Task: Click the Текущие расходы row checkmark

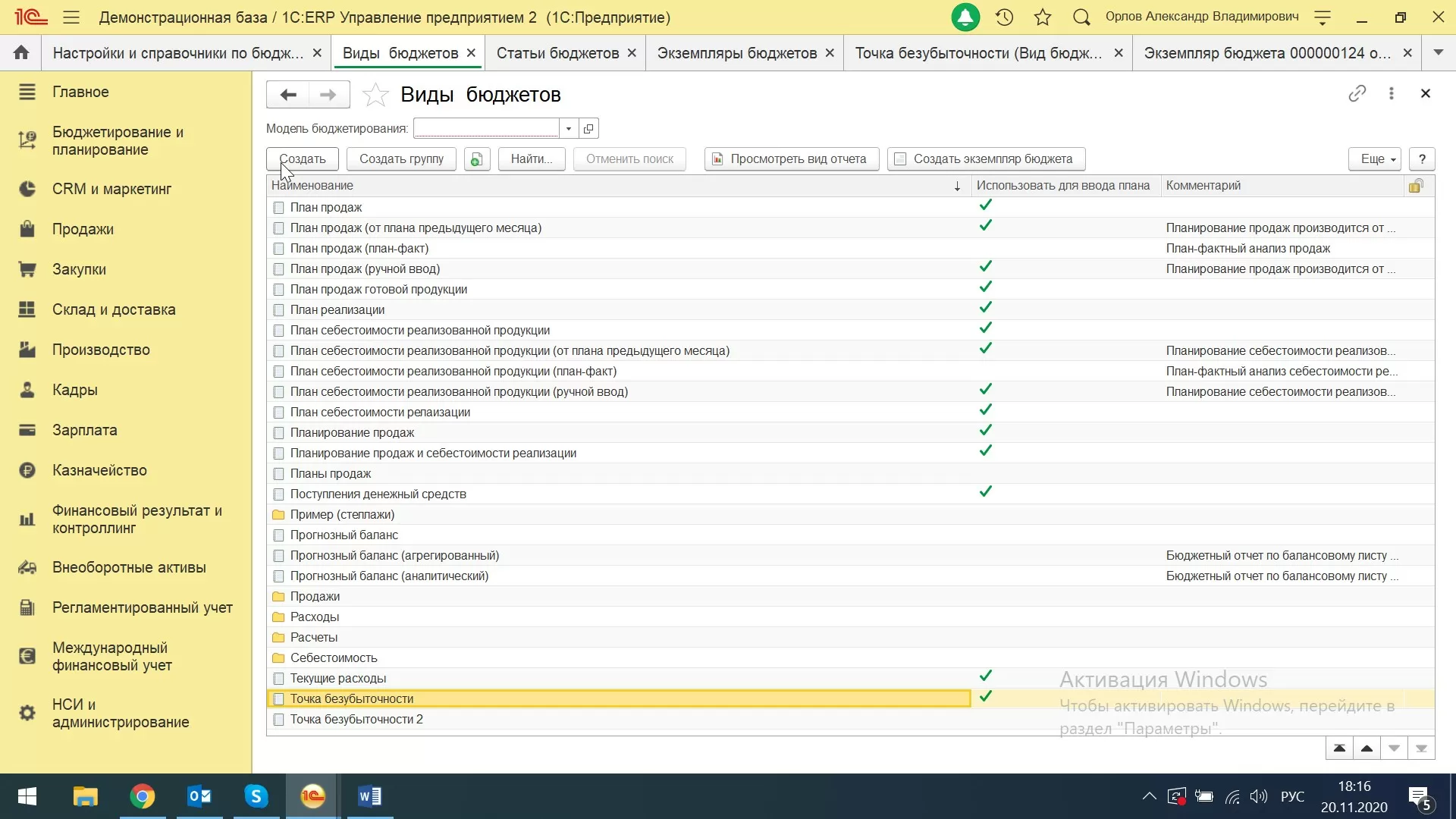Action: [985, 676]
